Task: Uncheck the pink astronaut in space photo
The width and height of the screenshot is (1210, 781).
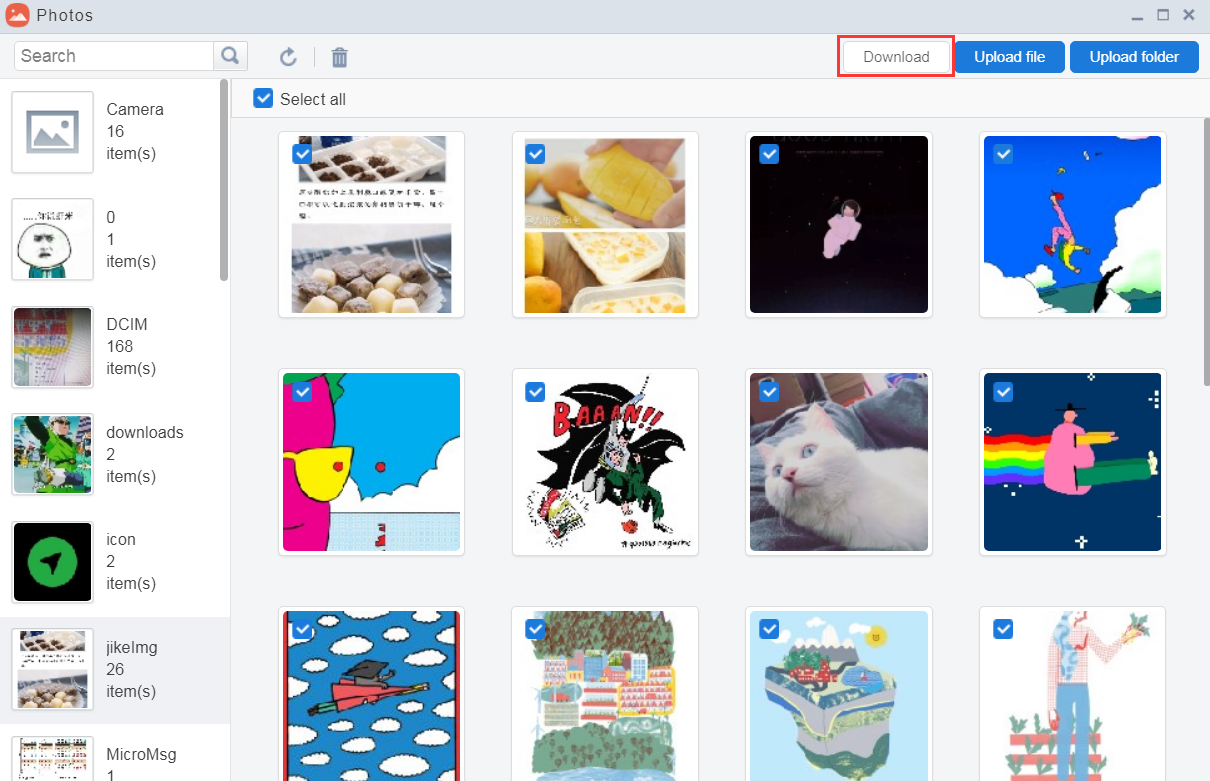Action: (769, 154)
